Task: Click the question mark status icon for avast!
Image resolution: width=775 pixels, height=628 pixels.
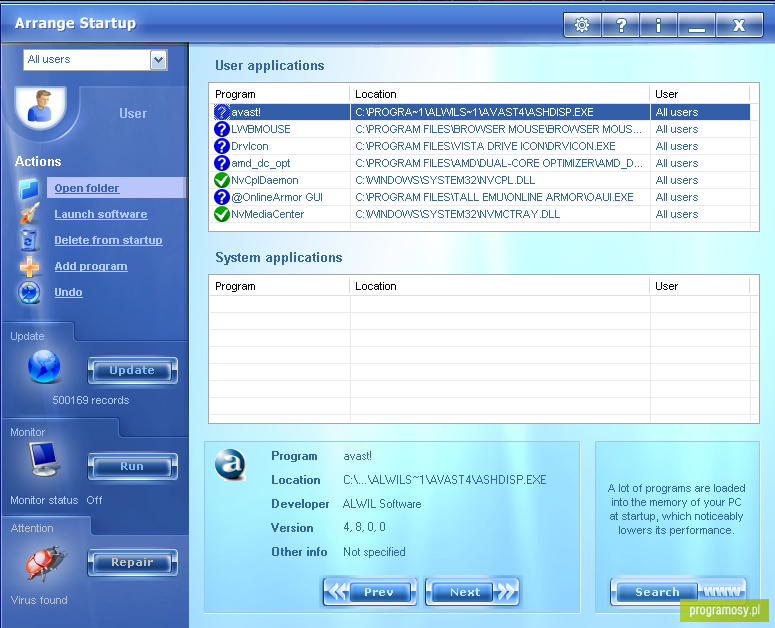Action: click(x=222, y=112)
